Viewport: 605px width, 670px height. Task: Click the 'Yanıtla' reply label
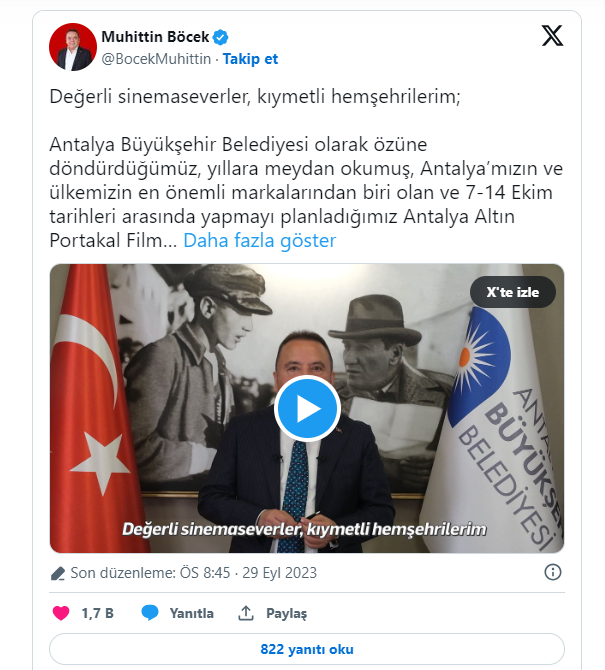pyautogui.click(x=191, y=613)
